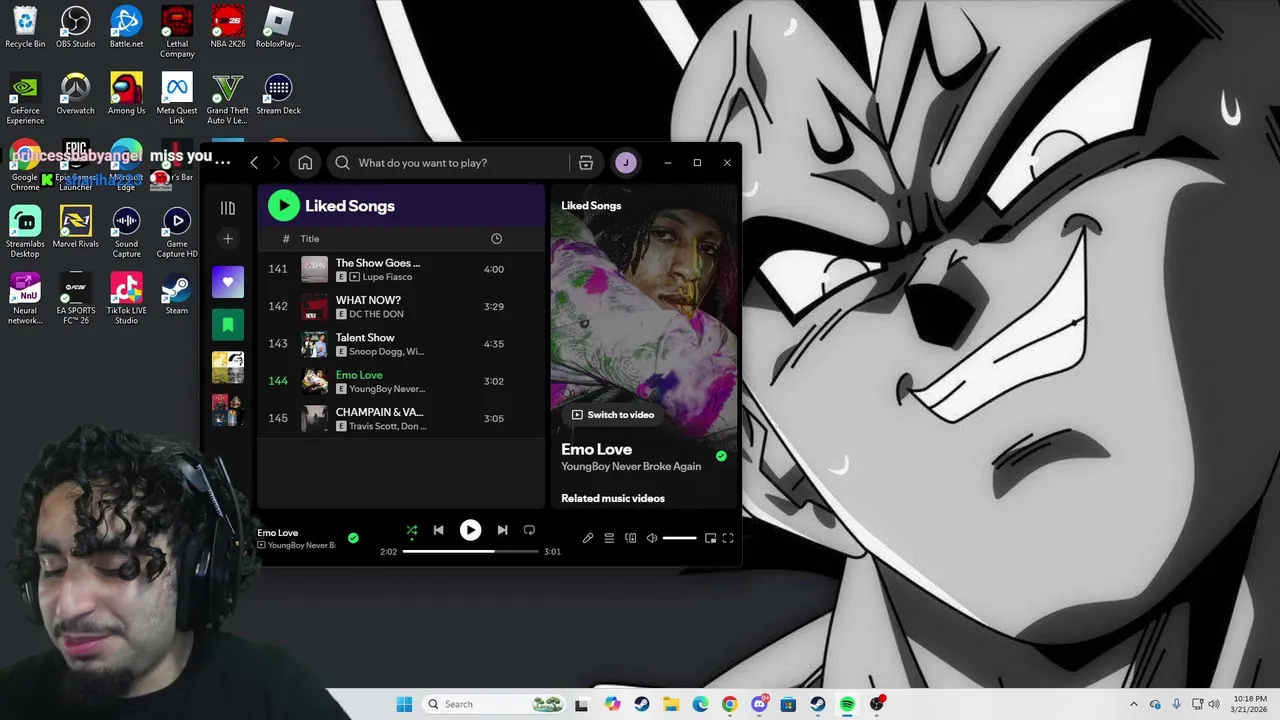Open the green bookmark tile in sidebar

point(228,325)
